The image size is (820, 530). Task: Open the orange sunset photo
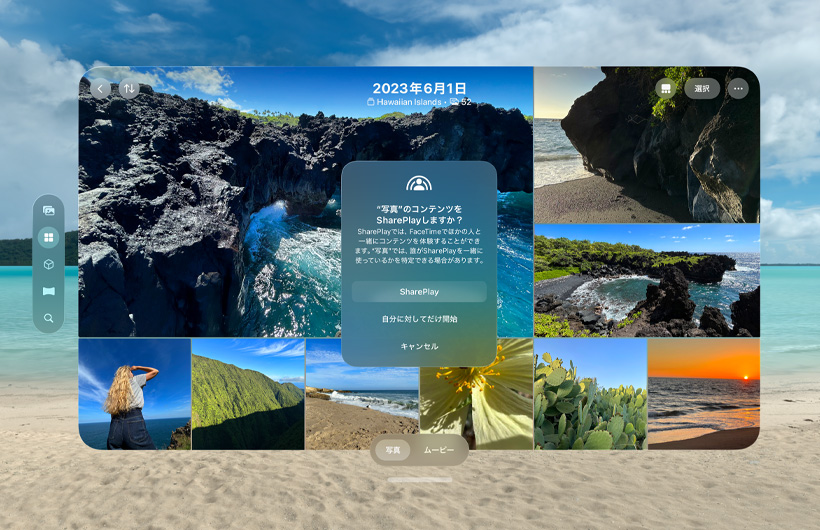point(703,394)
